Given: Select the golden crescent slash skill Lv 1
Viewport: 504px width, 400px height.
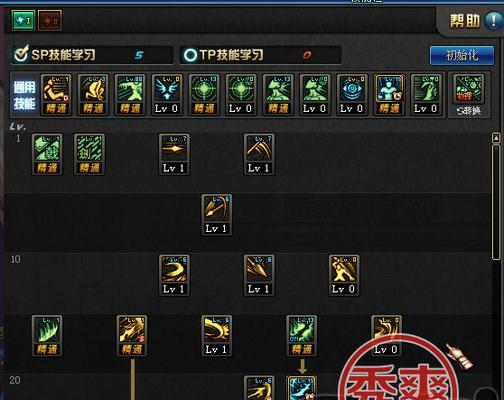Looking at the screenshot, I should point(174,275).
